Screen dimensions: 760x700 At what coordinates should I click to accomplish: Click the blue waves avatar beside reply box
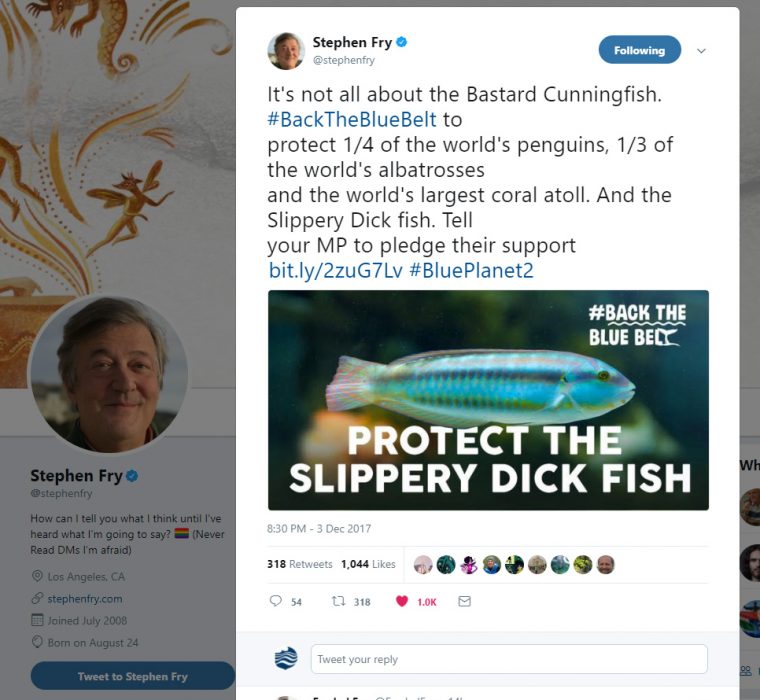pos(286,658)
